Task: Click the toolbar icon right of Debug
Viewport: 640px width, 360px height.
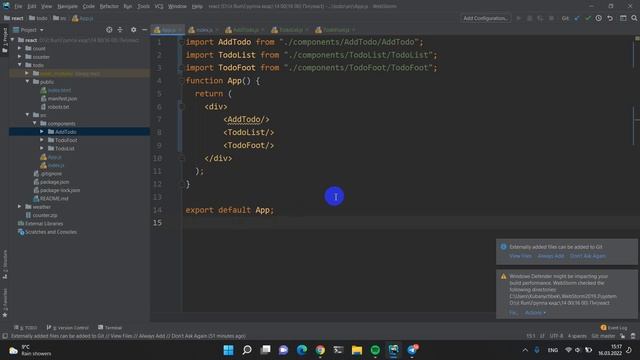Action: click(x=540, y=18)
